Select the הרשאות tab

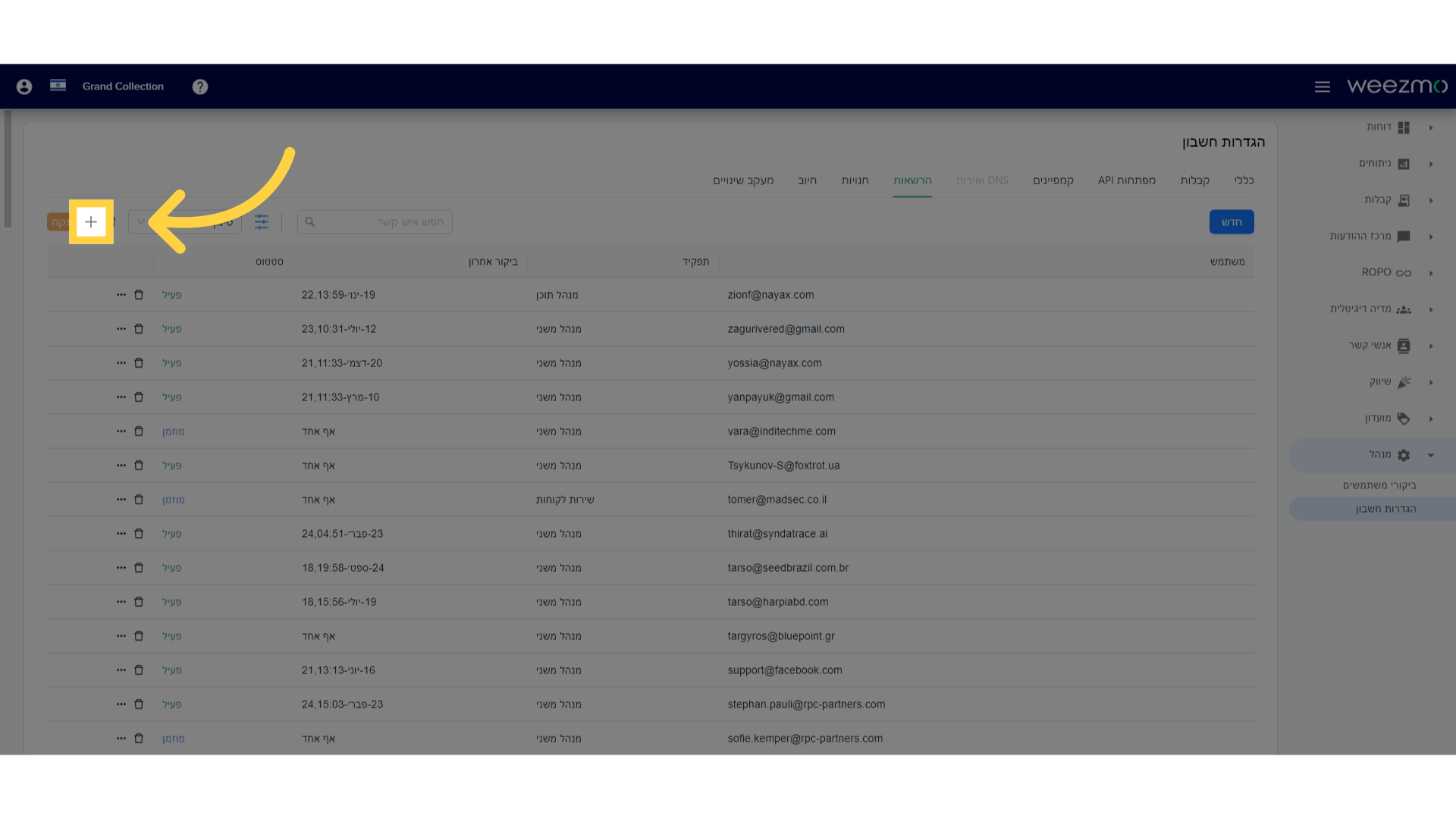tap(912, 180)
